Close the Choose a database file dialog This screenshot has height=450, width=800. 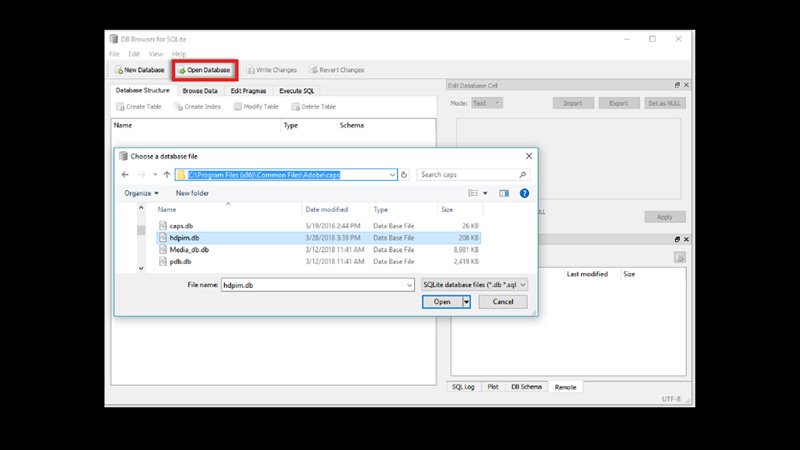coord(529,156)
